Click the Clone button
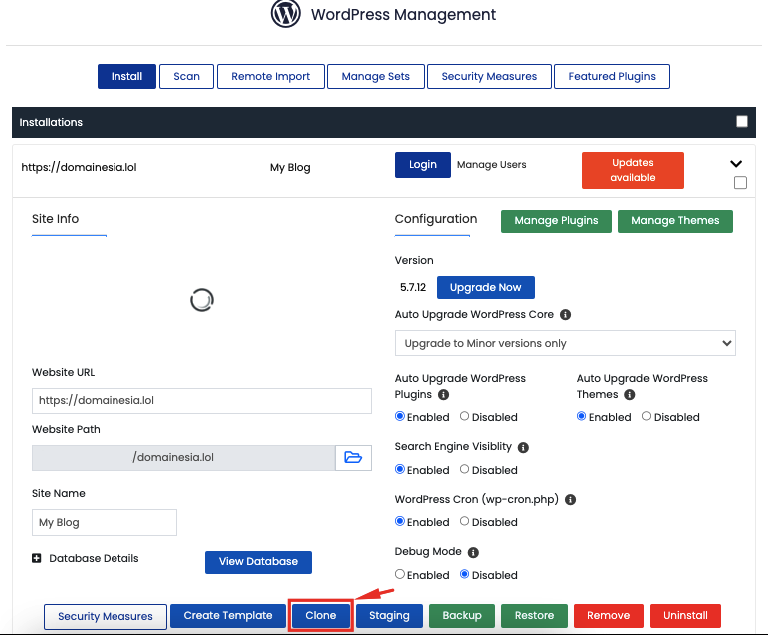This screenshot has width=768, height=635. click(x=321, y=616)
